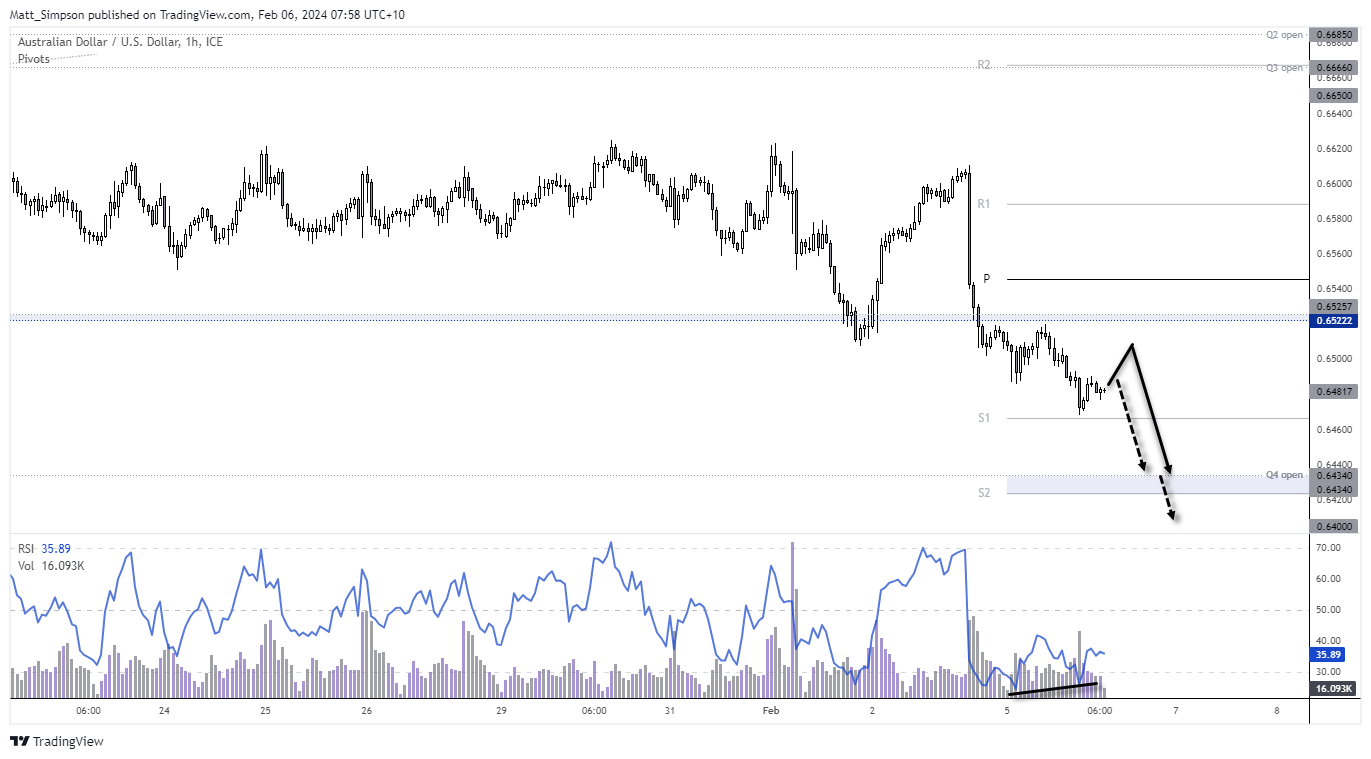The height and width of the screenshot is (759, 1371).
Task: Click the 'Q2 open' level label
Action: [1284, 35]
